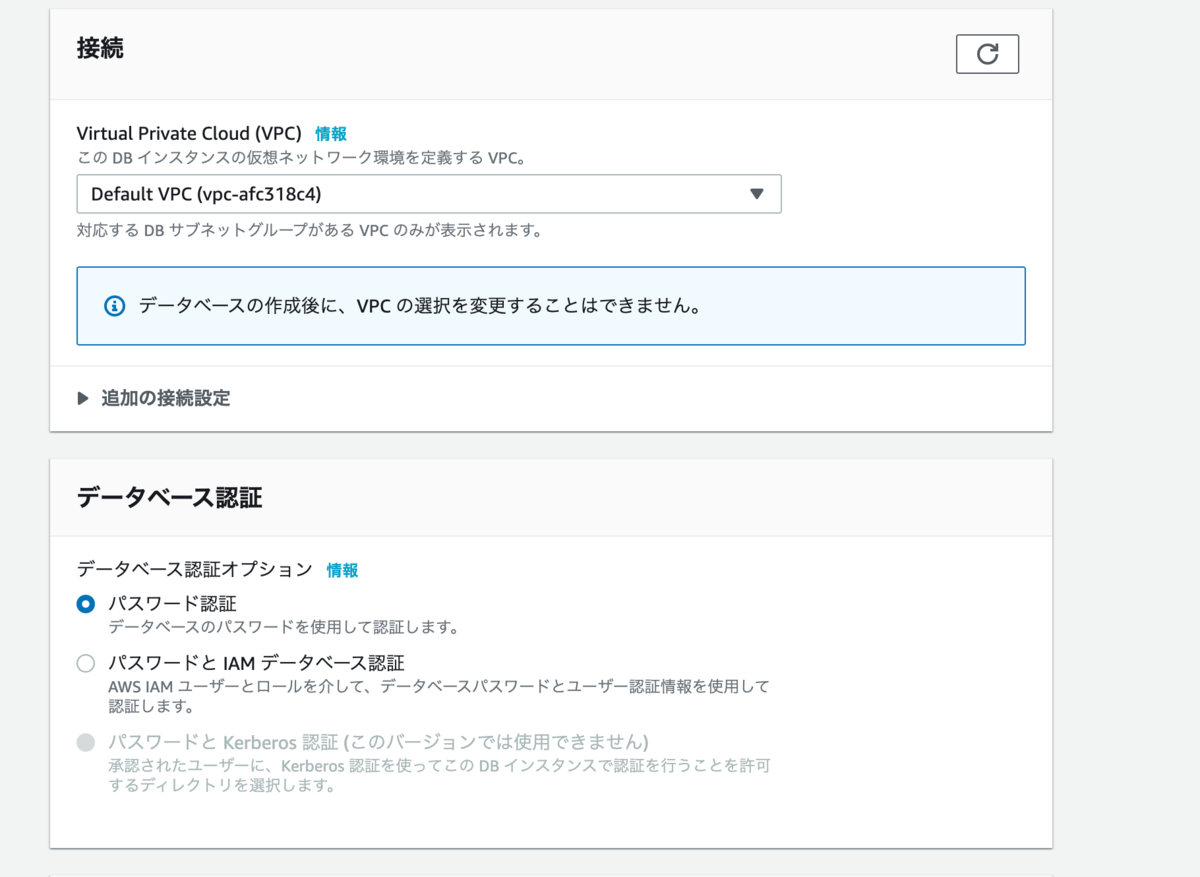The width and height of the screenshot is (1200, 877).
Task: Click the refresh icon in the 接続 section
Action: (987, 54)
